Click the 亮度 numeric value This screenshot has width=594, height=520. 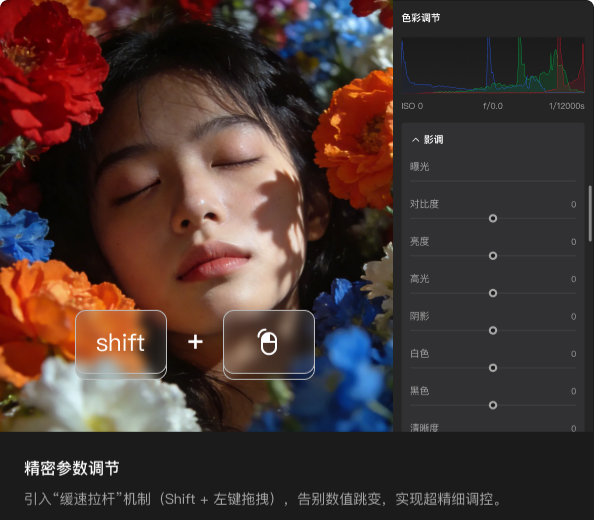coord(574,242)
